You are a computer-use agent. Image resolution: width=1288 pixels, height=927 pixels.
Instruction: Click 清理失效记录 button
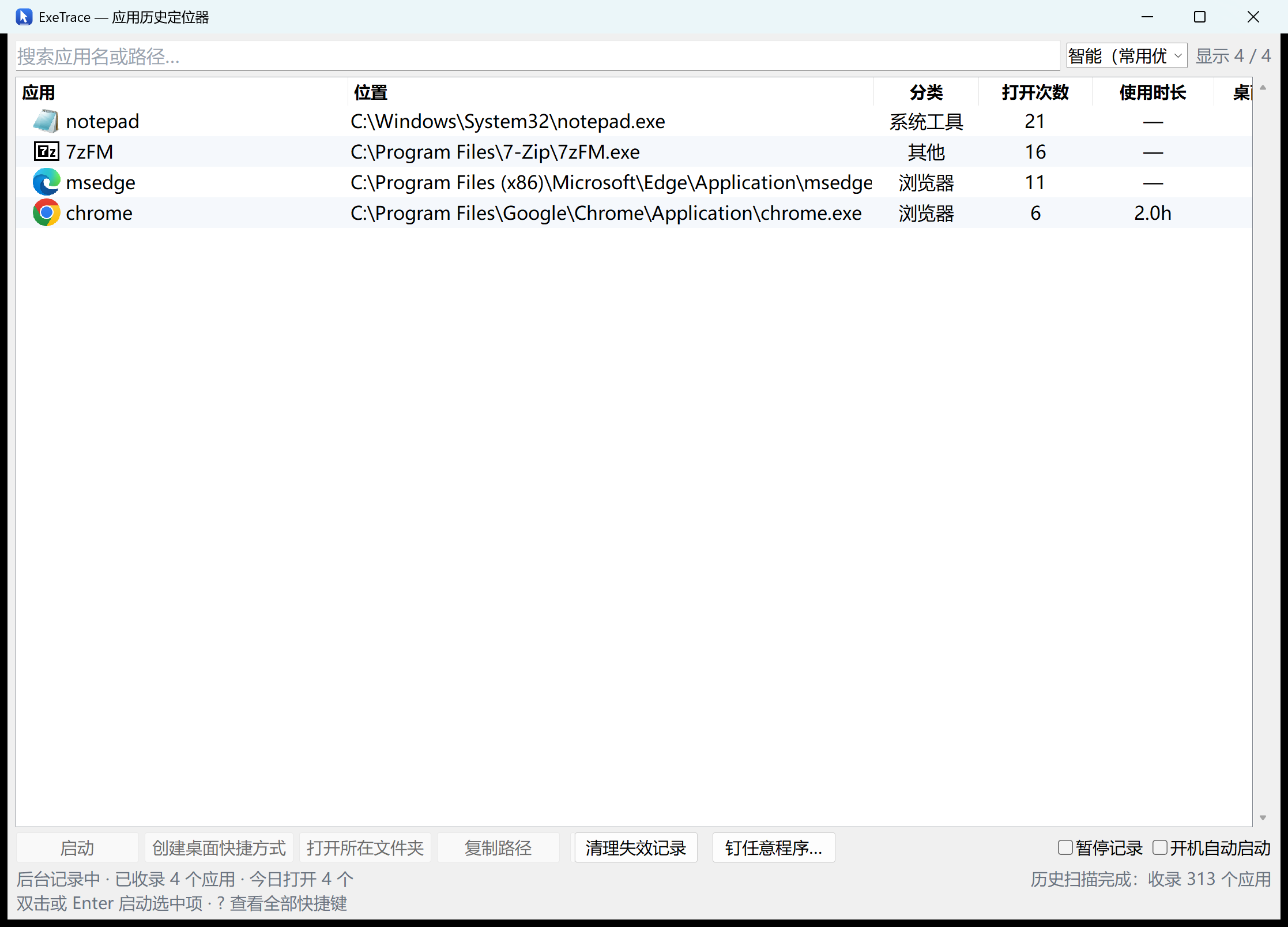pos(636,847)
